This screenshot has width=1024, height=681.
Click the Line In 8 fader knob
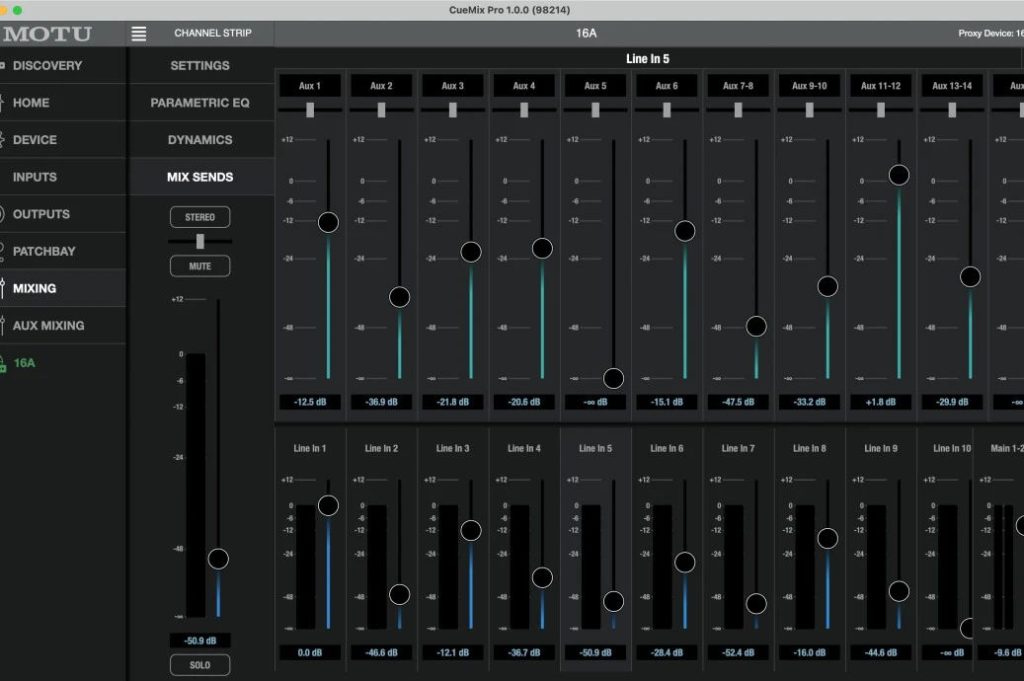(x=827, y=538)
